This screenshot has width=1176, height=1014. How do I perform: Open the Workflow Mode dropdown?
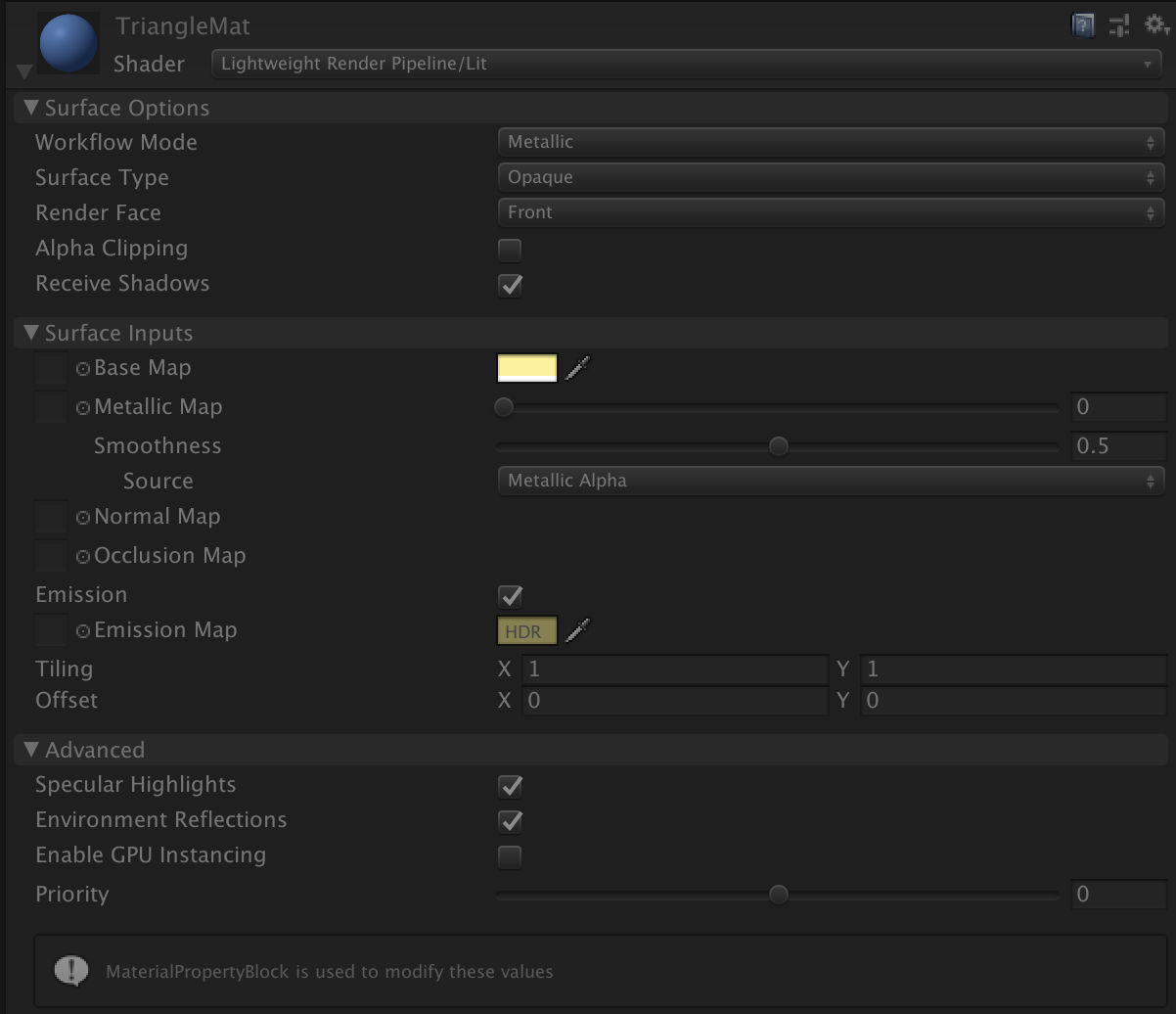click(x=831, y=142)
